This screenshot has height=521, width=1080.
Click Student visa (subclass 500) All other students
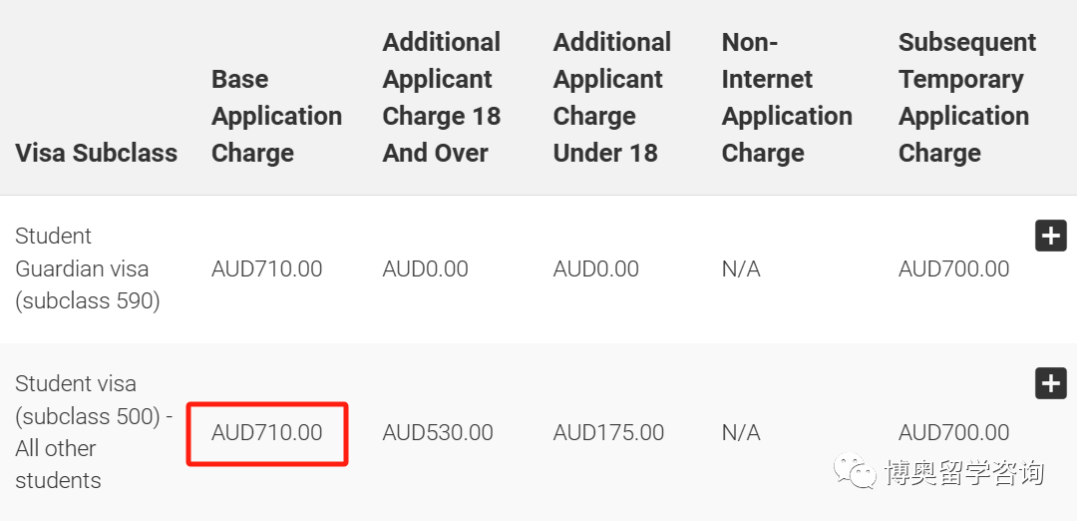tap(94, 432)
